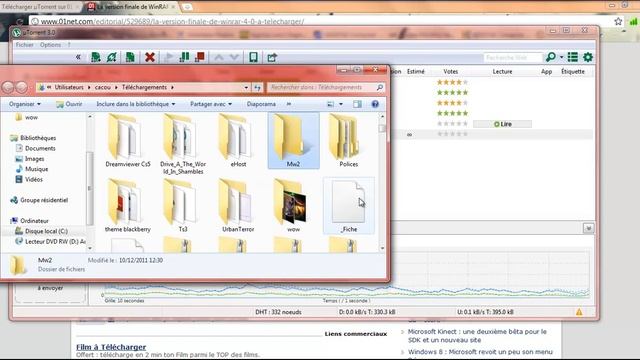Click the red Remove torrent X icon

click(x=150, y=57)
